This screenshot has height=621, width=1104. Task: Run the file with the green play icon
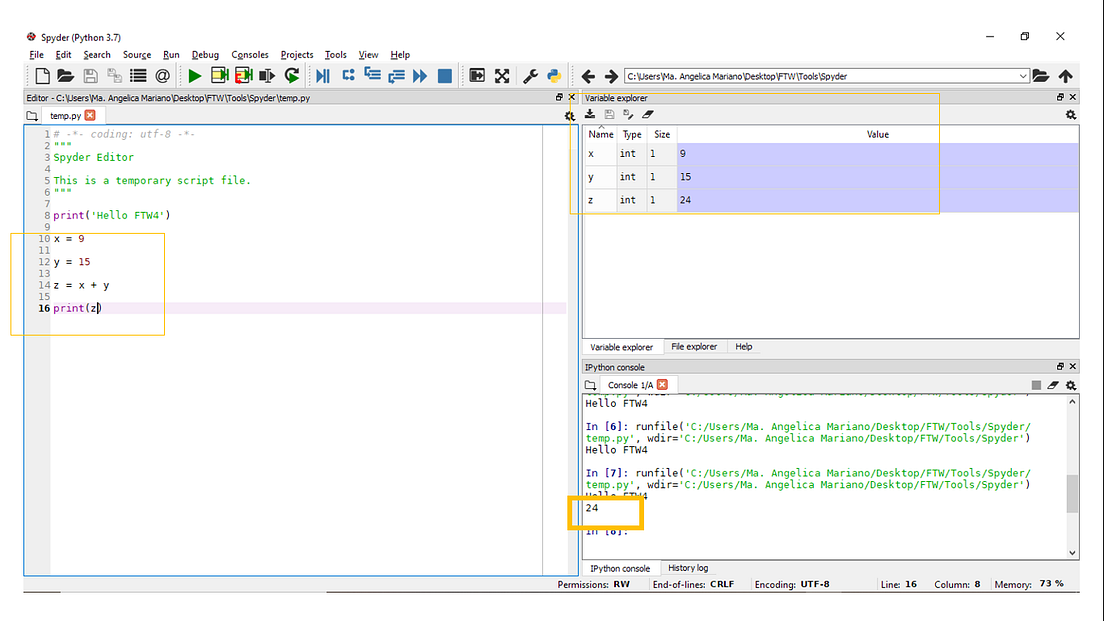click(x=194, y=76)
